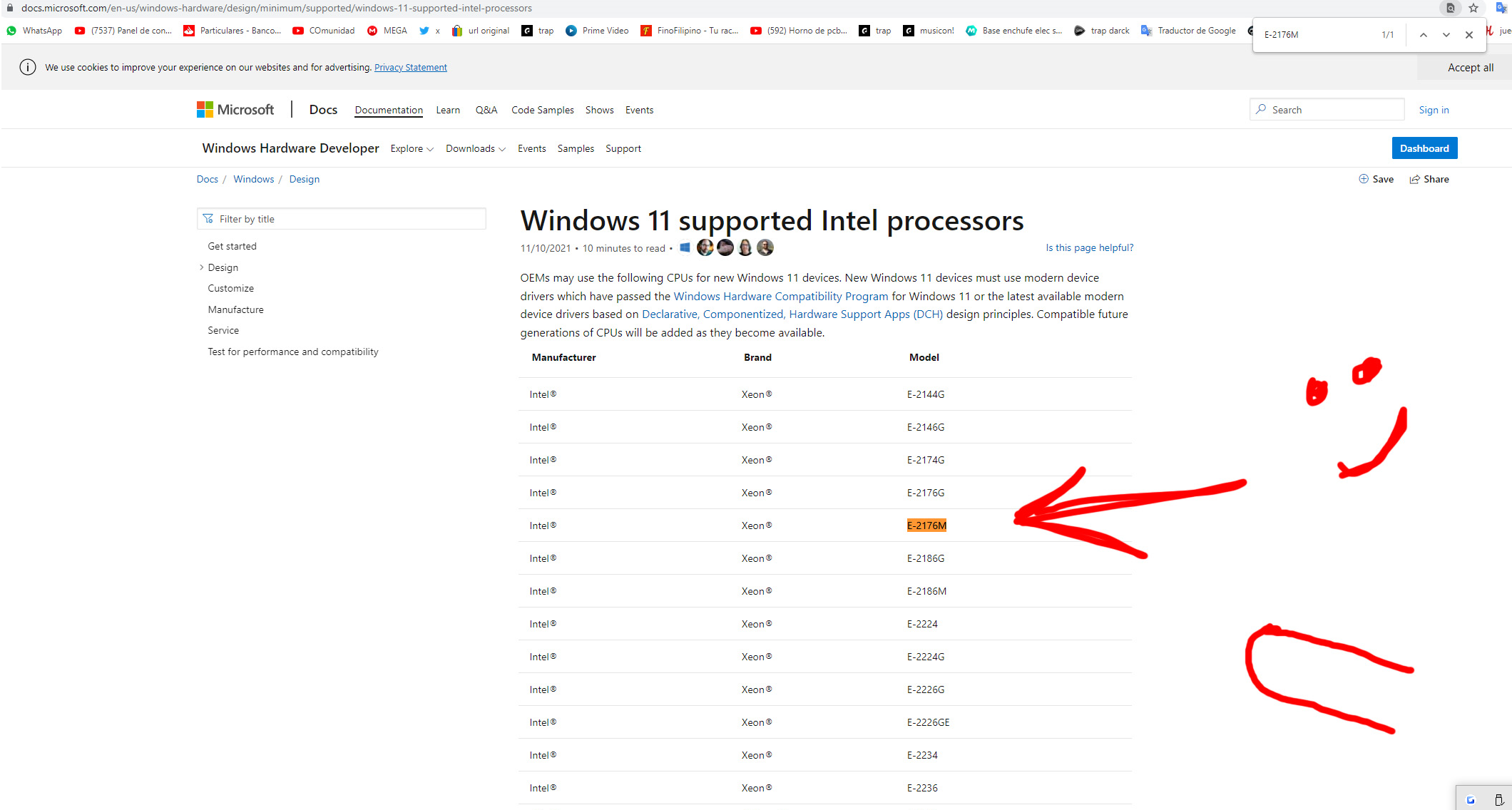1512x810 pixels.
Task: Open the Documentation tab
Action: coord(389,111)
